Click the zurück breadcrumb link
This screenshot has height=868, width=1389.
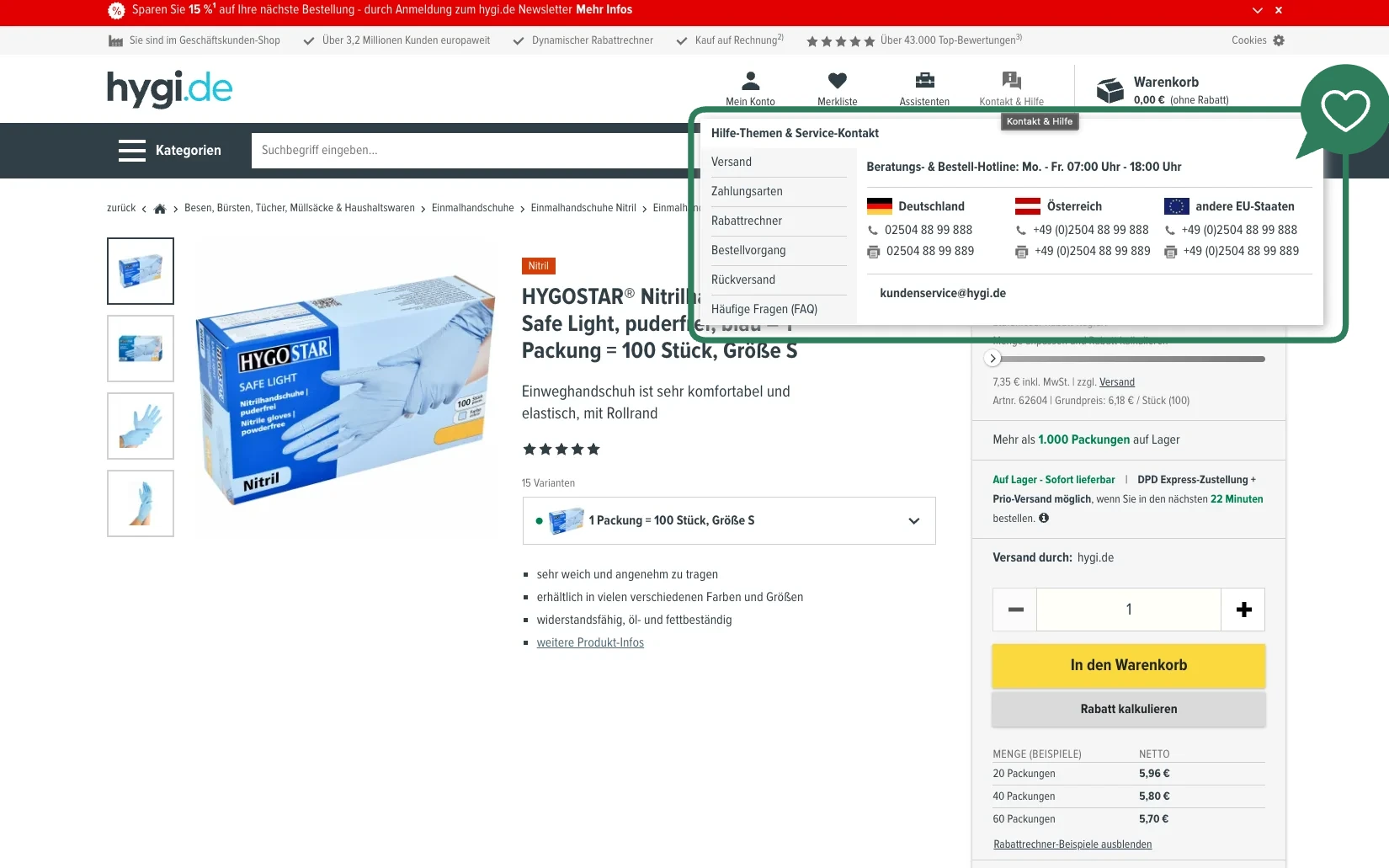[121, 209]
